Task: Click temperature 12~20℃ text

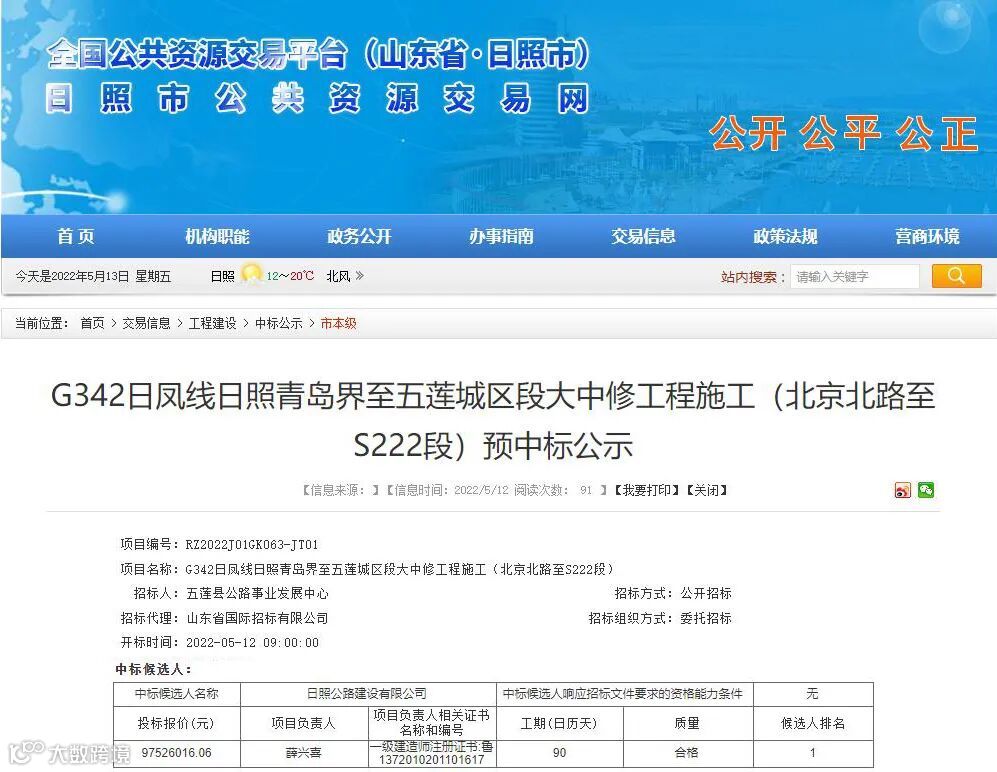Action: (290, 276)
